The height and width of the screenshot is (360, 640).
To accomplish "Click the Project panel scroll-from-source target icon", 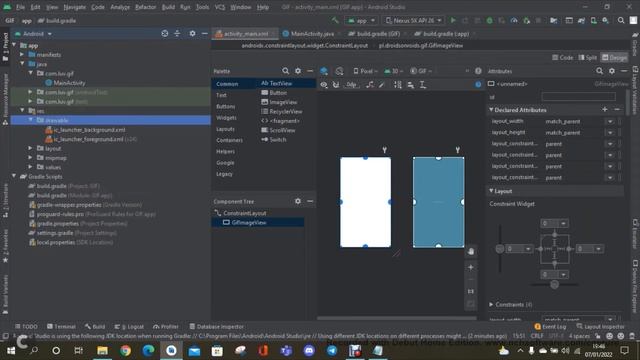I will click(x=164, y=33).
